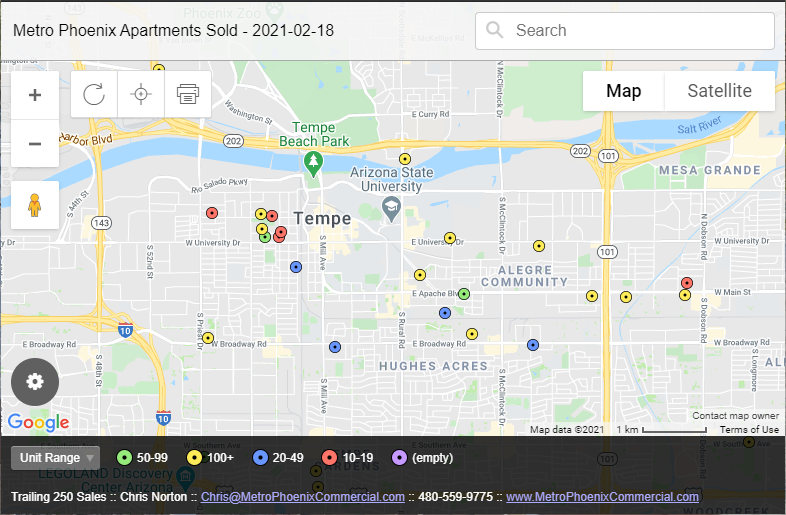
Task: Toggle the (empty) purple legend filter
Action: tap(422, 458)
